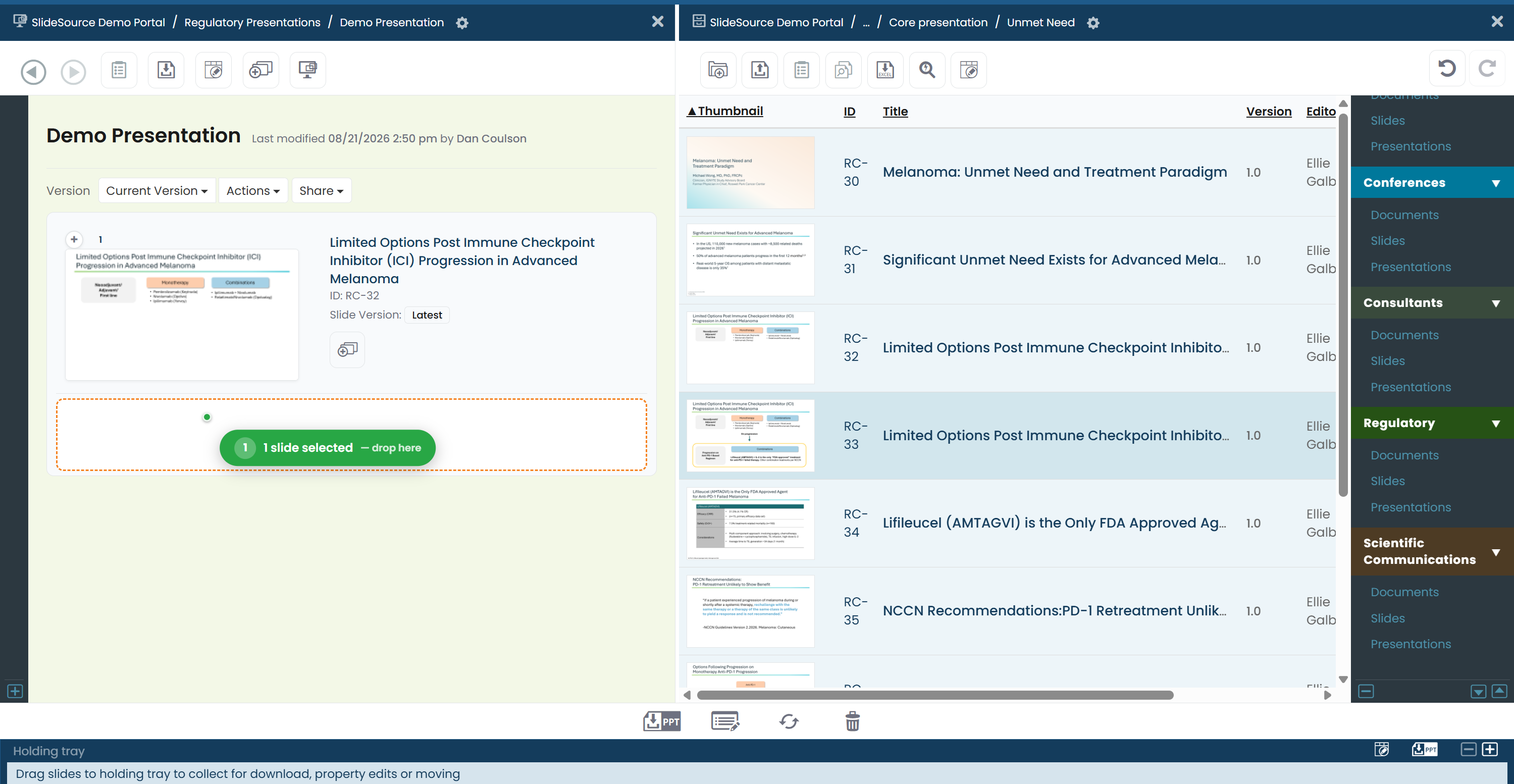Click the down arrow box under sidebar

pyautogui.click(x=1479, y=691)
